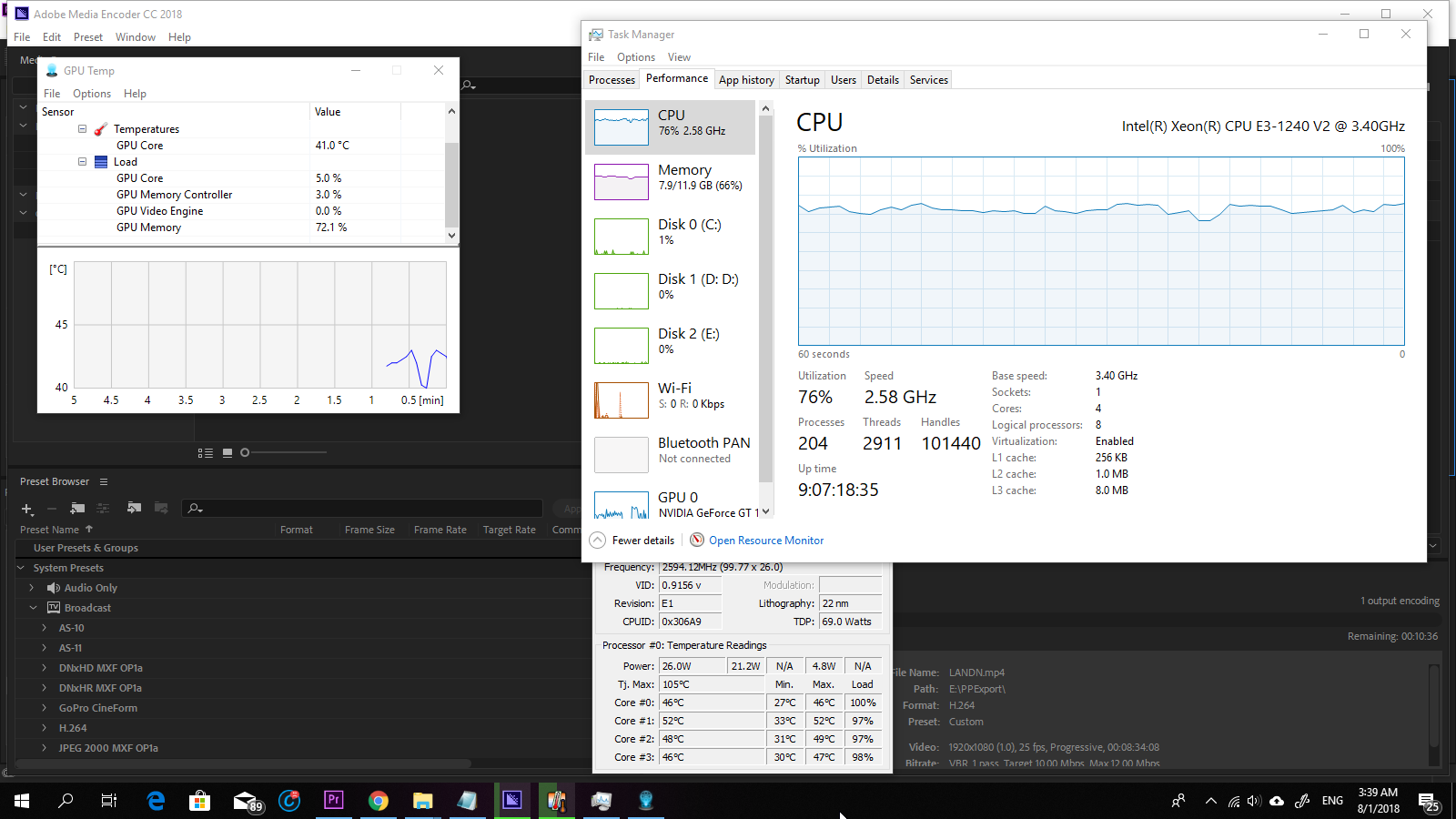Click Create New Preset Group folder icon
This screenshot has height=819, width=1456.
[x=77, y=508]
